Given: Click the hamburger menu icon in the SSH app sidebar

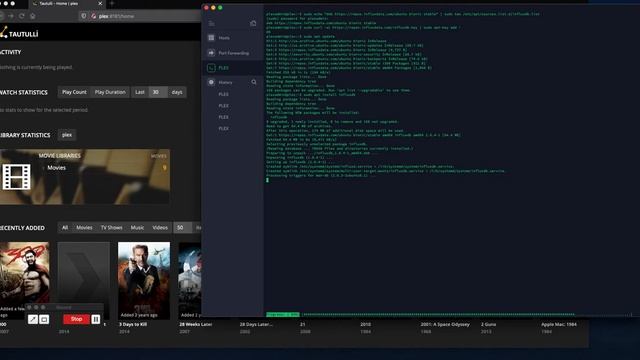Looking at the screenshot, I should coord(211,23).
